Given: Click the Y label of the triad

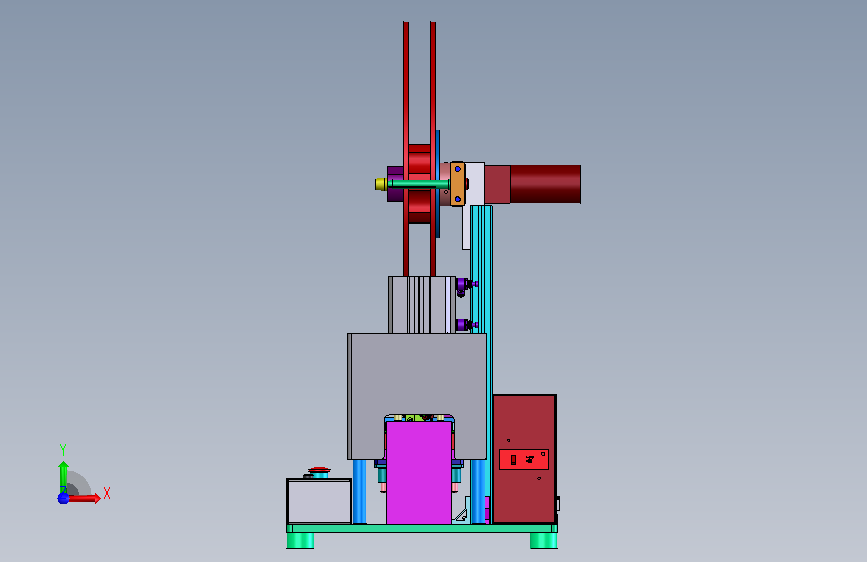Looking at the screenshot, I should click(63, 450).
